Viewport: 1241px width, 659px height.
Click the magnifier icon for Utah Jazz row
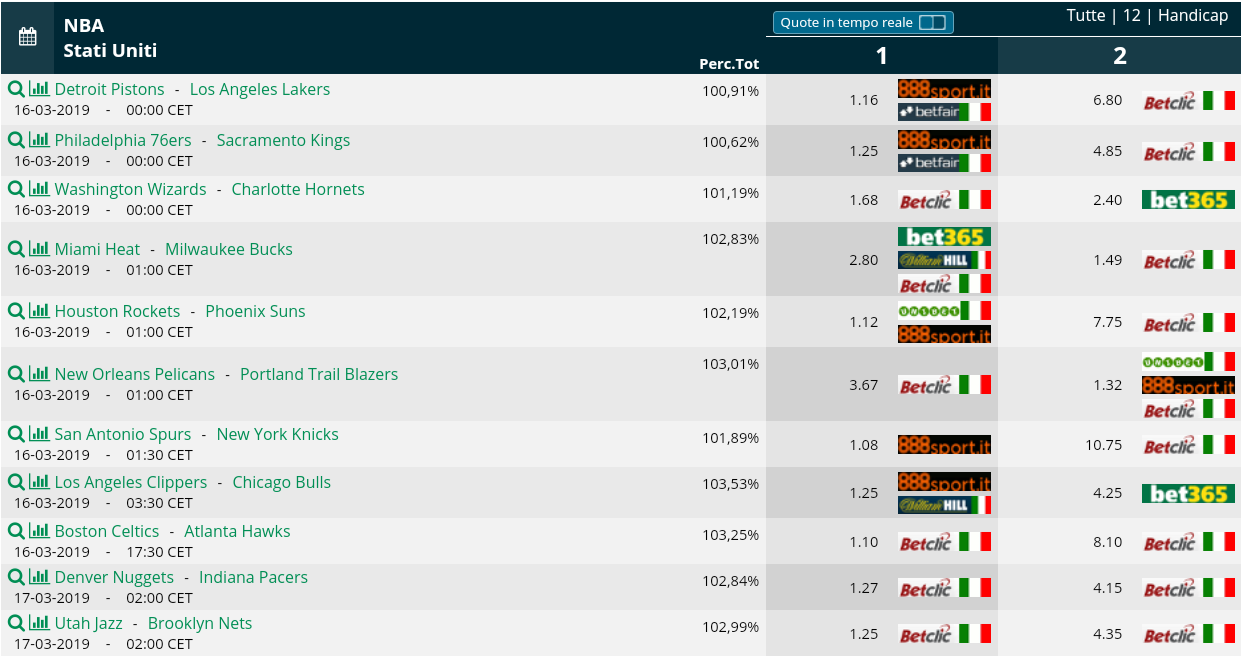(16, 623)
